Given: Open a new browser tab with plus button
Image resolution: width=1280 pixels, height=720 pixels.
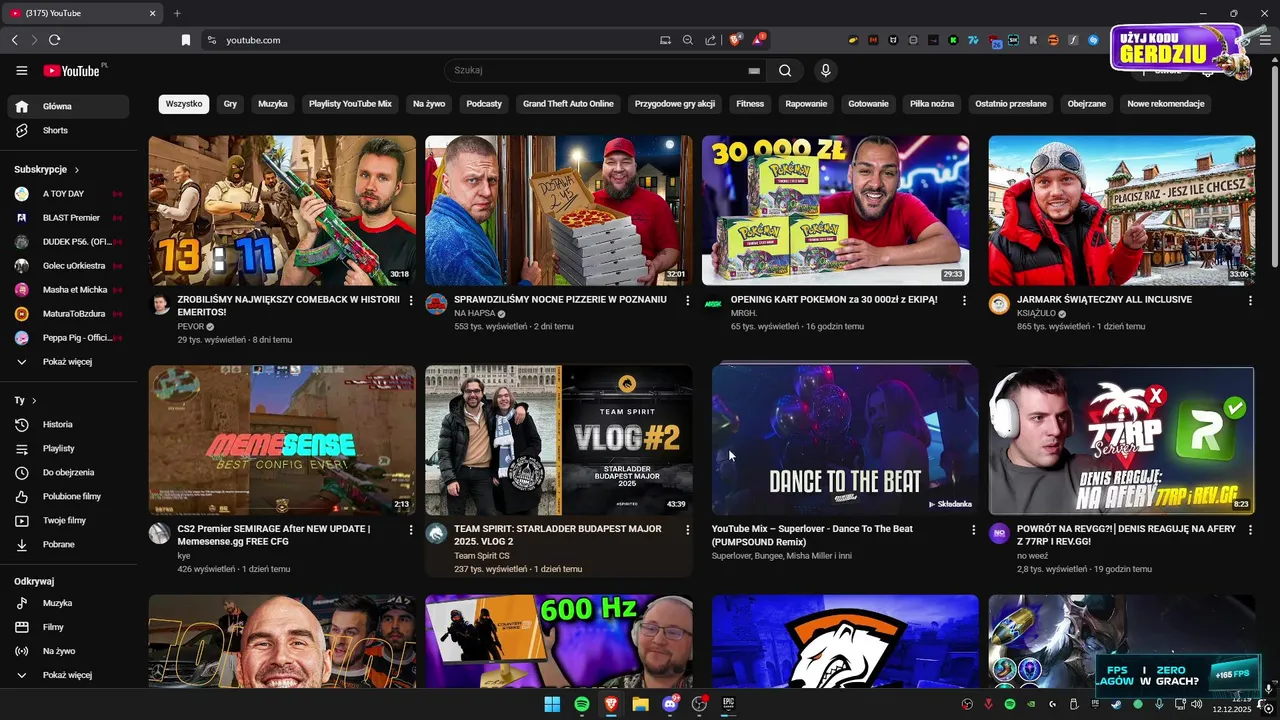Looking at the screenshot, I should (x=177, y=13).
